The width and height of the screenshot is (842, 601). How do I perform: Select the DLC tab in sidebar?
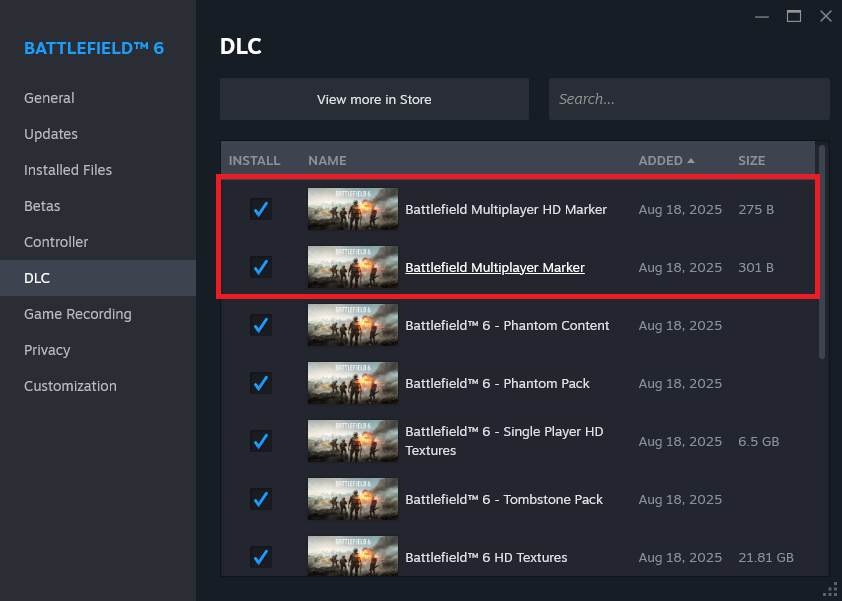98,278
